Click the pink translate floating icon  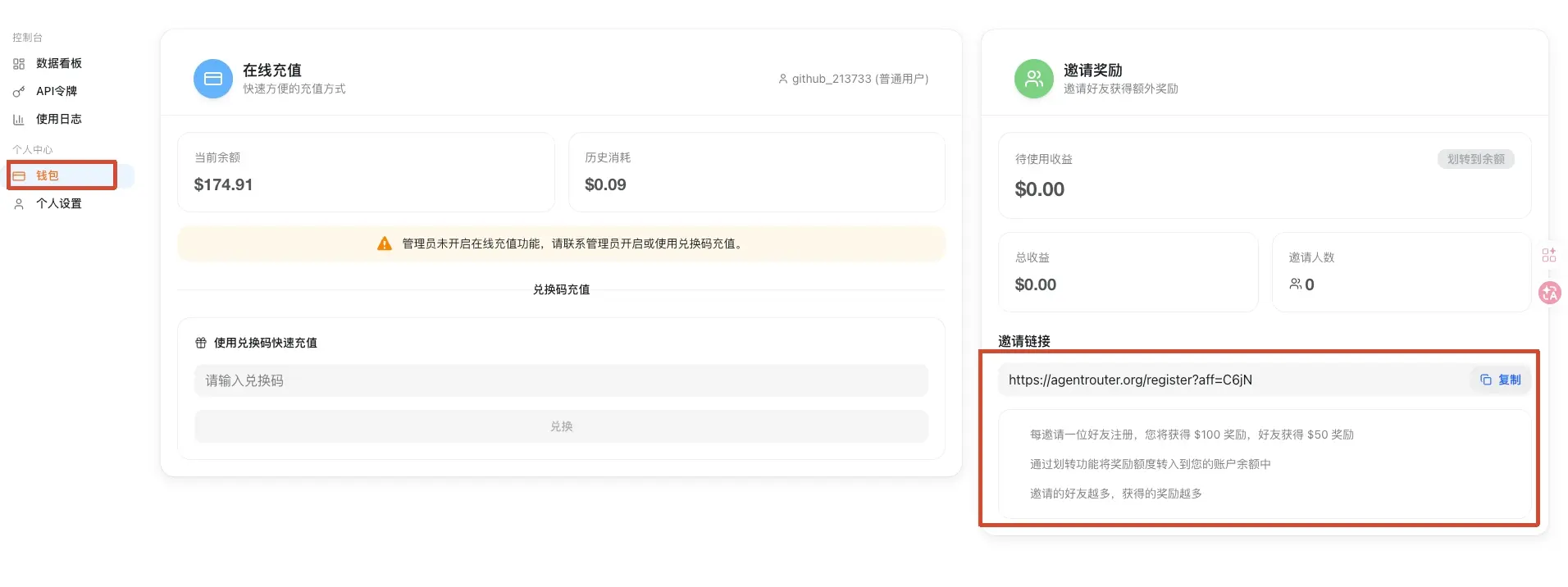click(x=1550, y=293)
